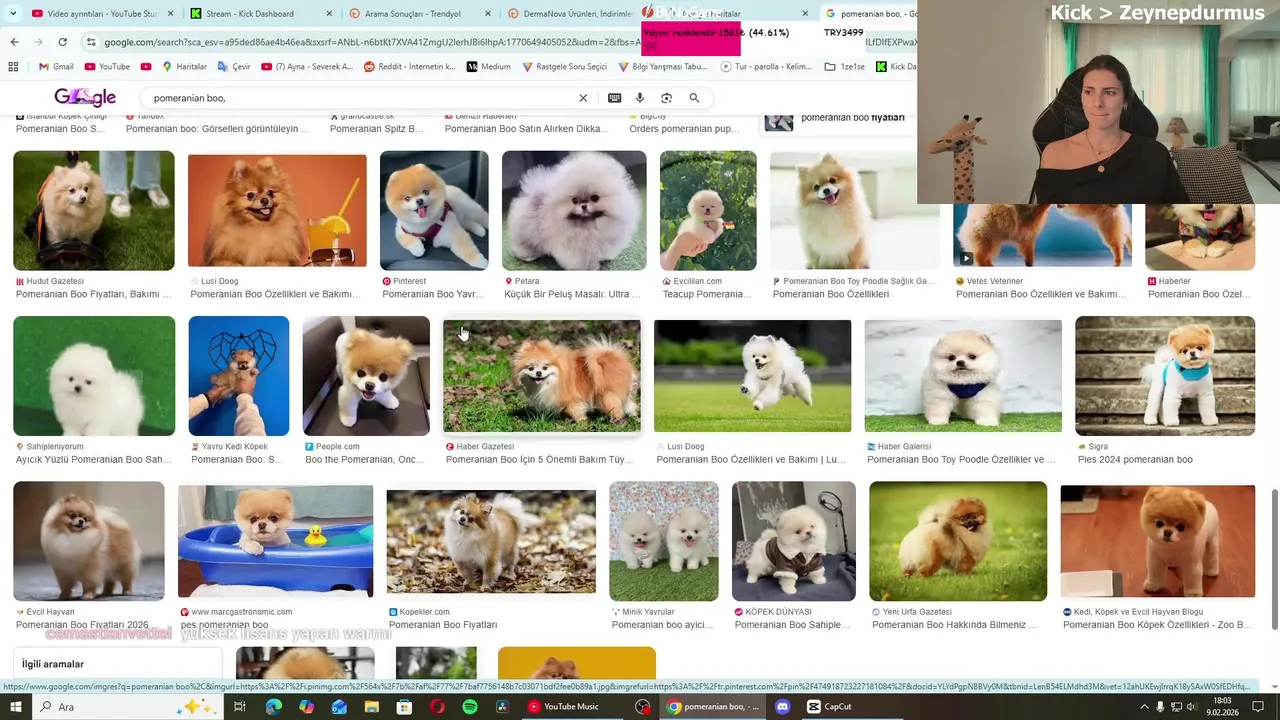
Task: Open the Rastgele Soru Seçici bookmark
Action: [x=565, y=67]
